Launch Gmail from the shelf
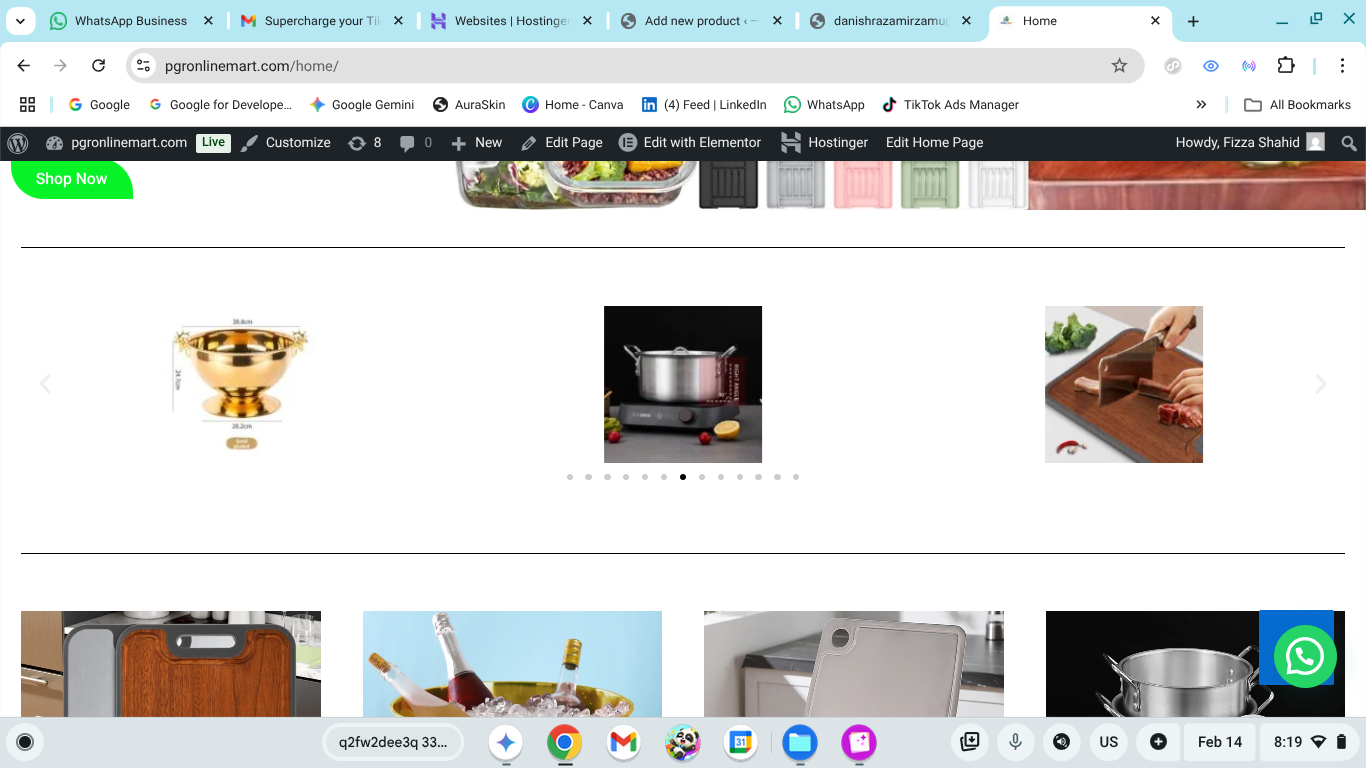Viewport: 1366px width, 768px height. (x=623, y=742)
